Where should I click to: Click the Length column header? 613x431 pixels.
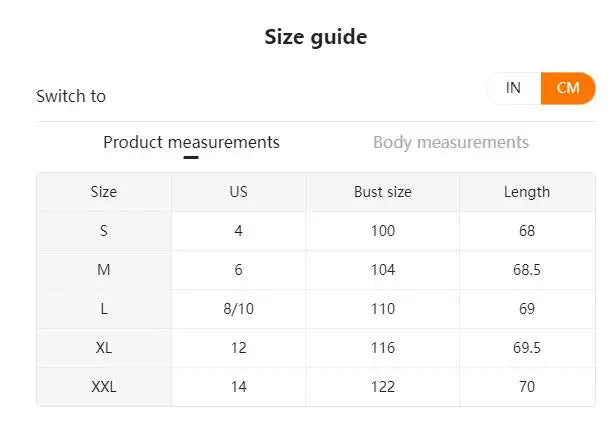[526, 192]
